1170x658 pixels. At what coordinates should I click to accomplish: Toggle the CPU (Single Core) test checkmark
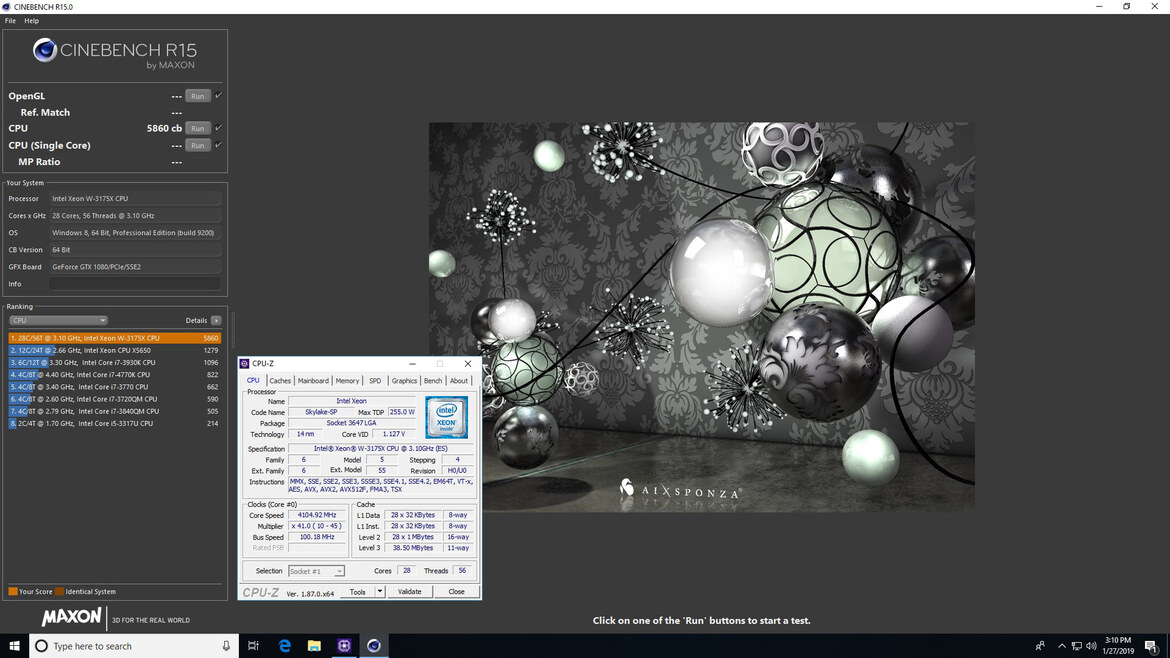click(x=219, y=145)
